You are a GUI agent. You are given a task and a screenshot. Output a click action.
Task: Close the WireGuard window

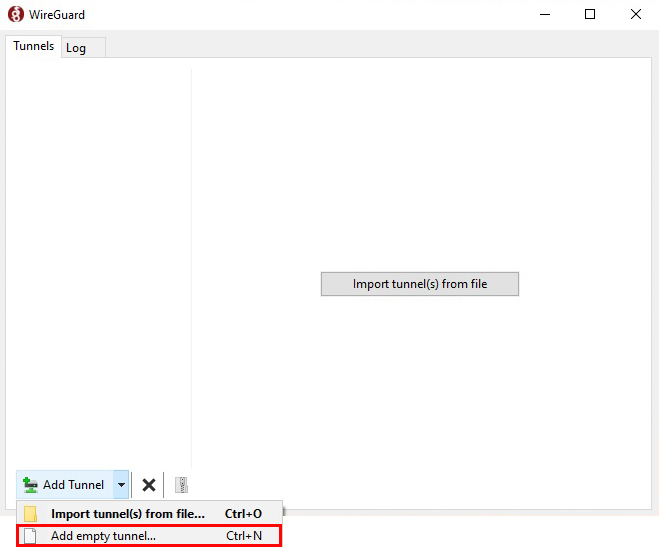pyautogui.click(x=636, y=14)
